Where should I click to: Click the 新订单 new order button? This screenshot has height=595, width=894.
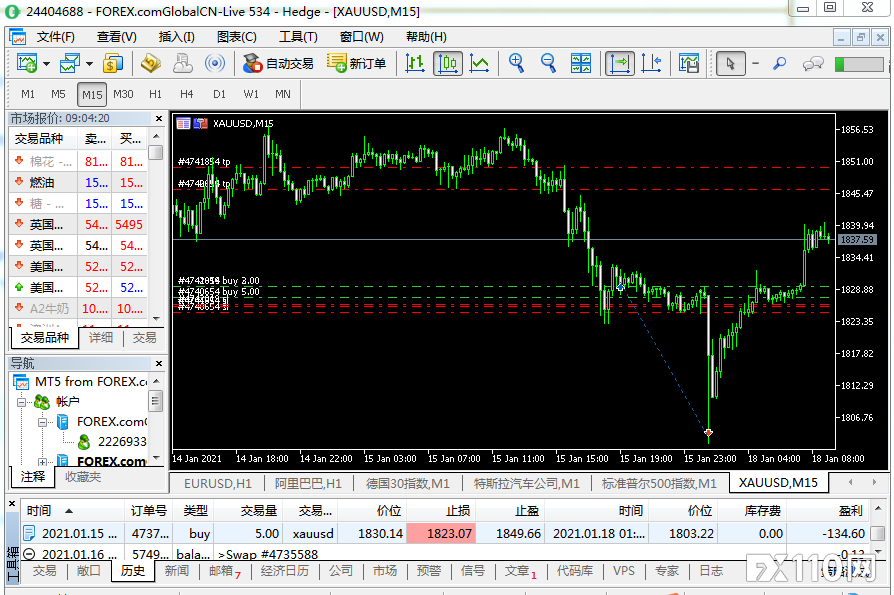coord(357,63)
